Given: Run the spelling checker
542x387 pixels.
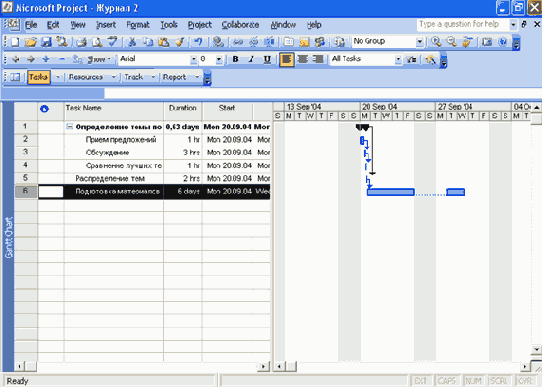Looking at the screenshot, I should [112, 42].
